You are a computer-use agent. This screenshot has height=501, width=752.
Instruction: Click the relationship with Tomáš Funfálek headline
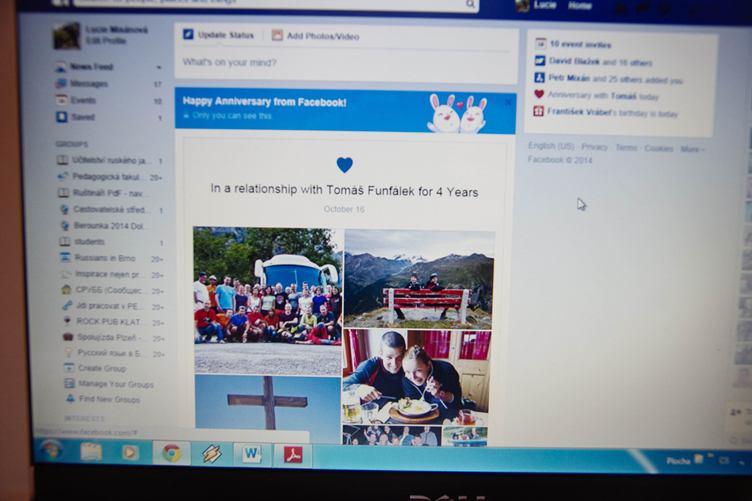[x=344, y=190]
